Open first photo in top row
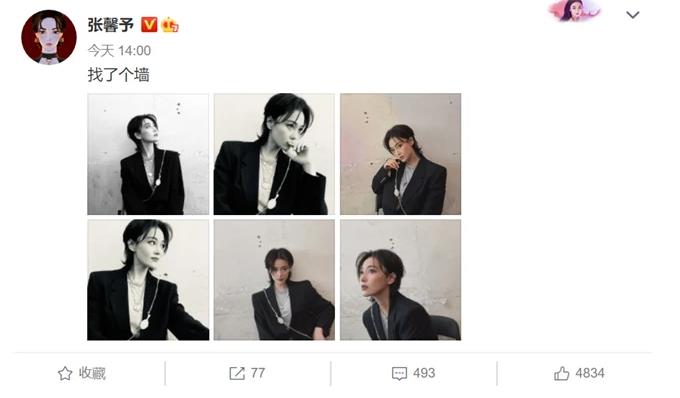 click(148, 154)
